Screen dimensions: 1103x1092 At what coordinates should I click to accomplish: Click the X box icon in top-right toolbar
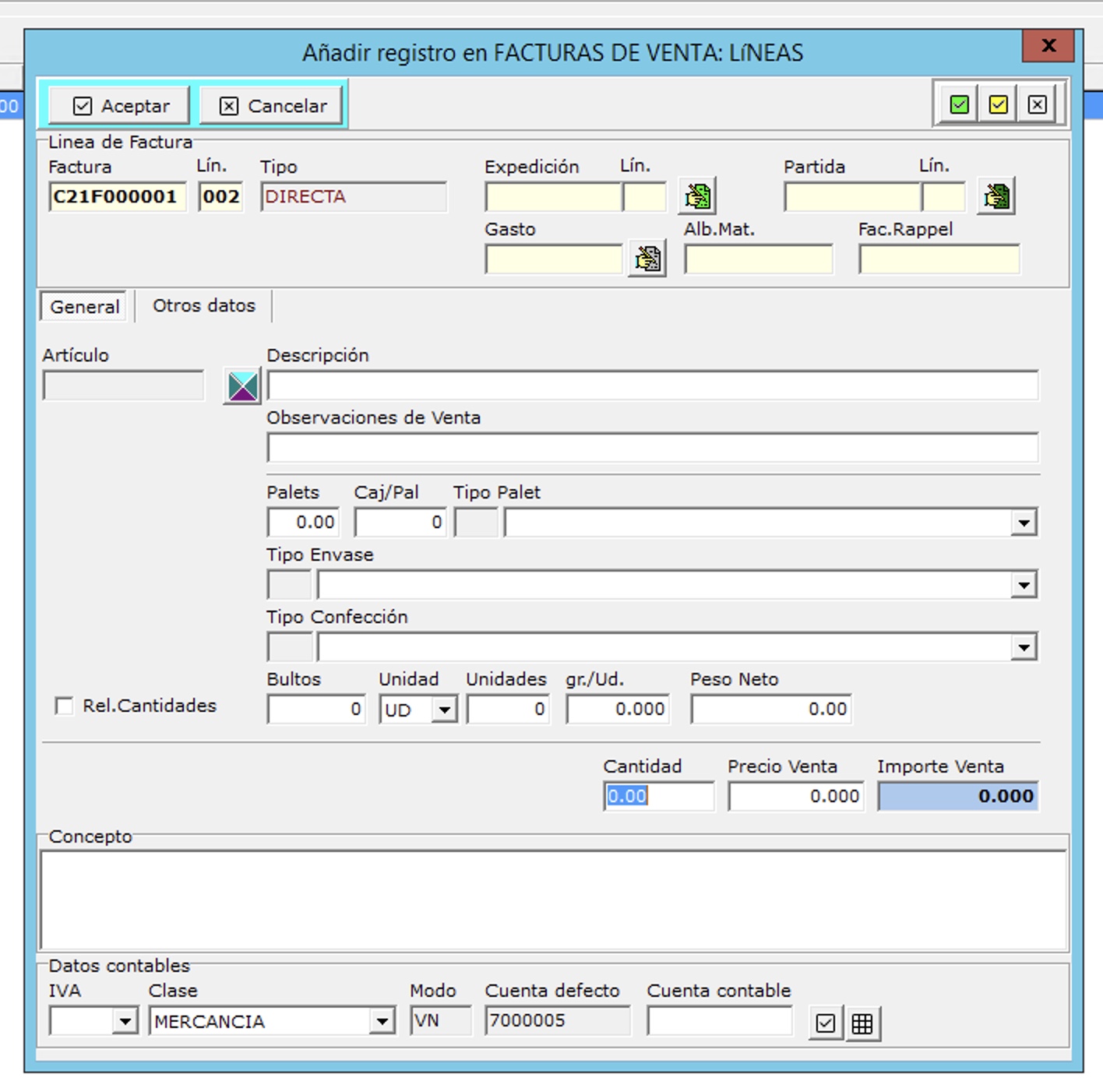[1037, 104]
